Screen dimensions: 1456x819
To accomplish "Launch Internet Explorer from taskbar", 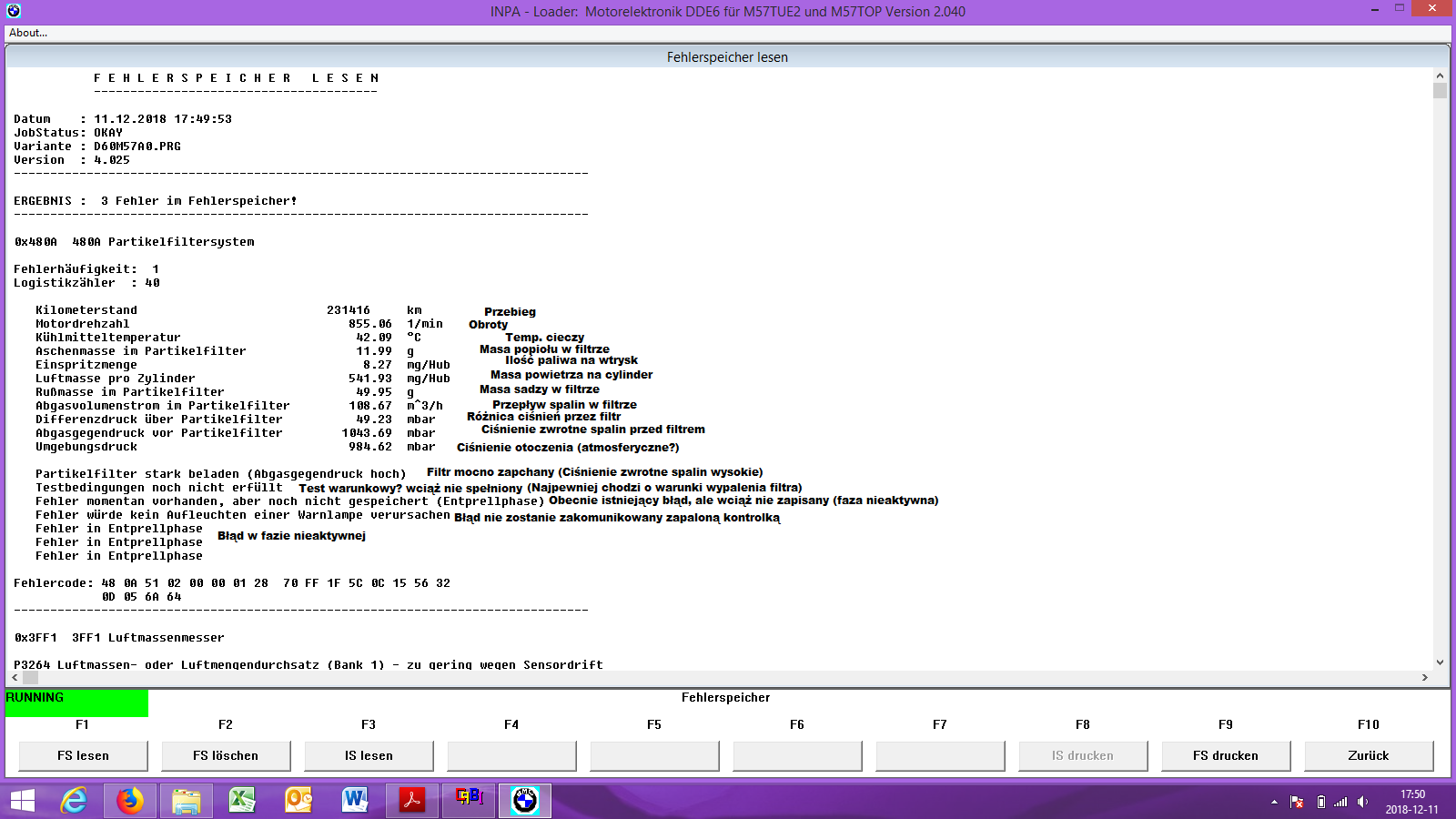I will pyautogui.click(x=74, y=801).
